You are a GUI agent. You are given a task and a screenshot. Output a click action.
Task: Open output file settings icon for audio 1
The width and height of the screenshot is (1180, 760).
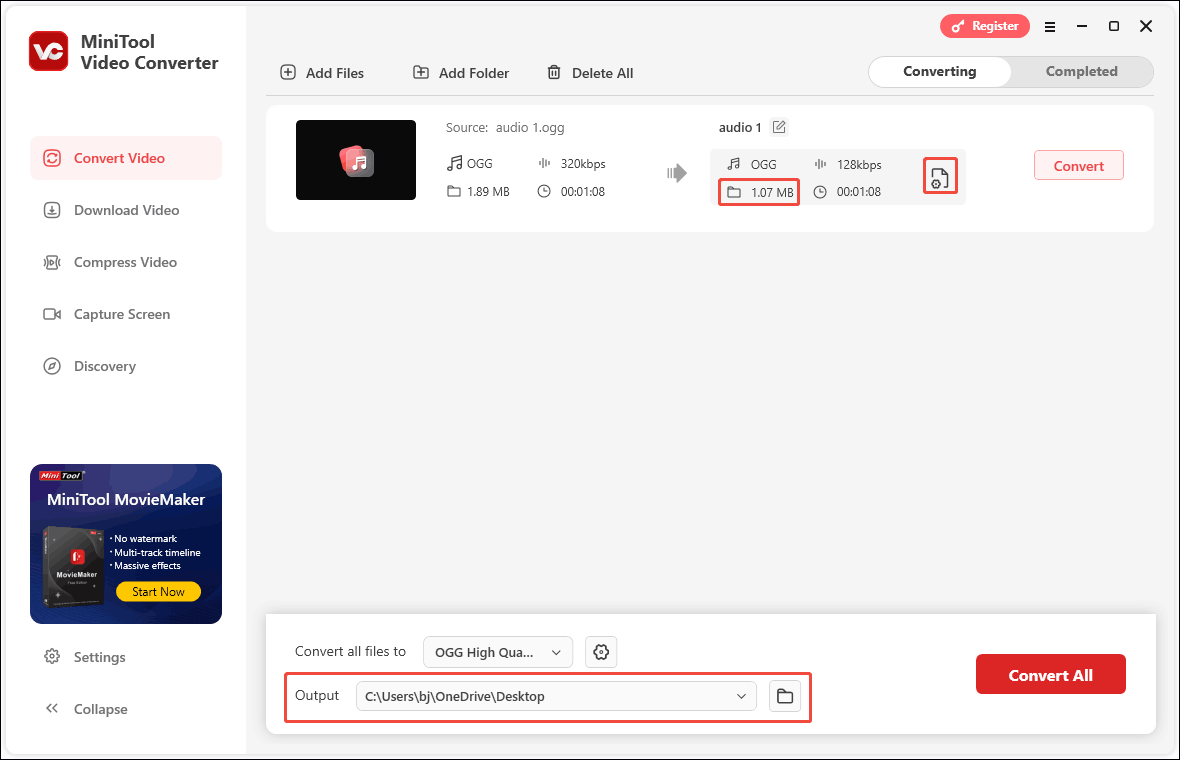940,177
